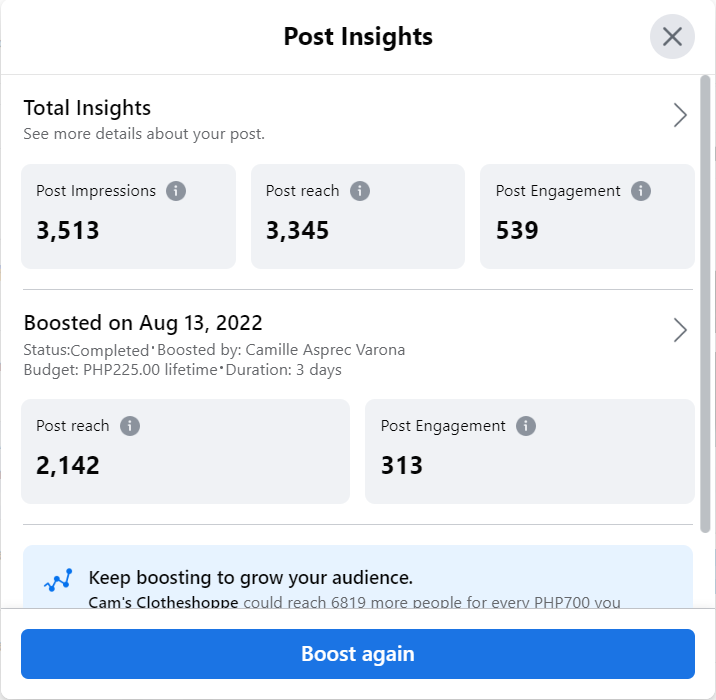Close the Post Insights dialog
This screenshot has height=700, width=716.
pos(672,37)
